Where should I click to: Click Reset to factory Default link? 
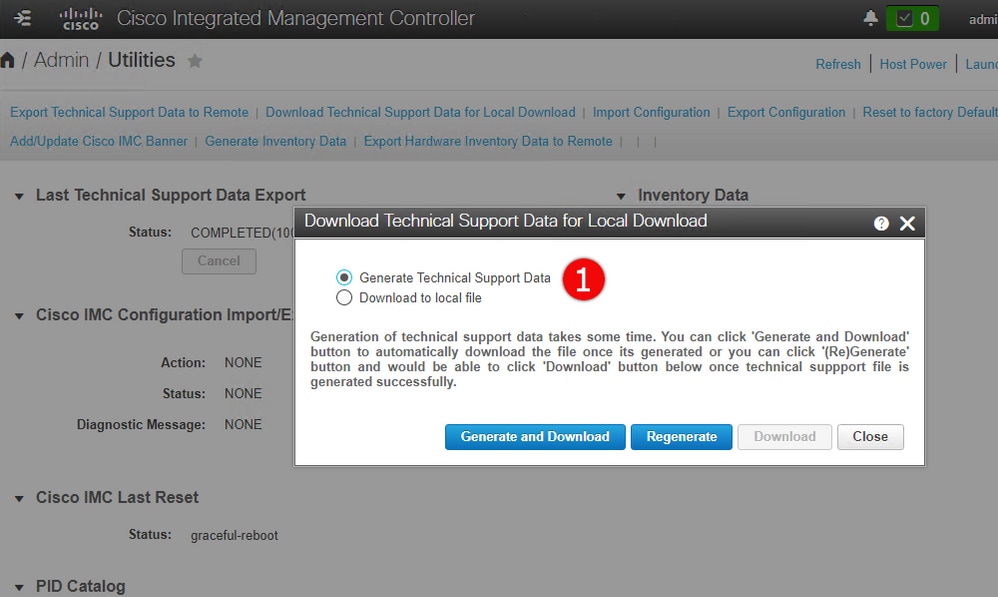coord(930,112)
